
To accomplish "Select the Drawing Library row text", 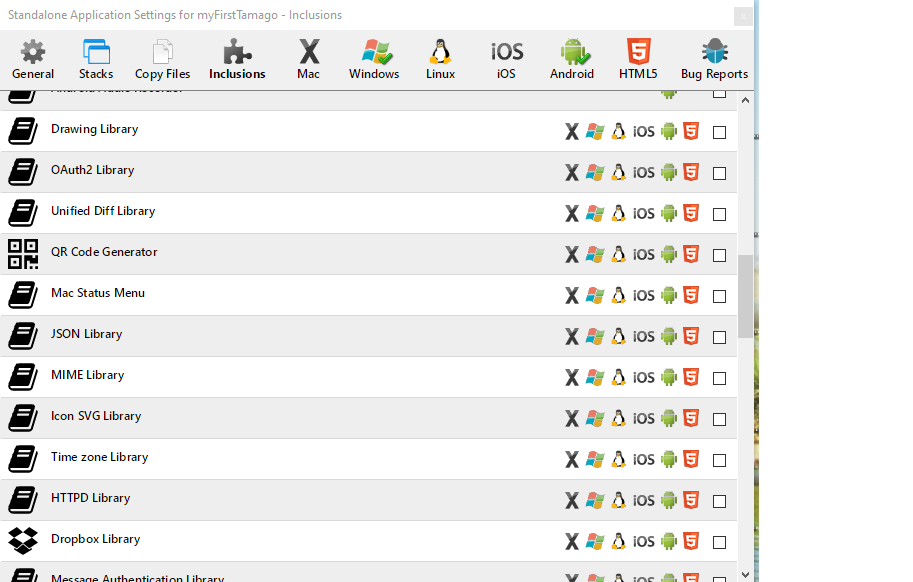I will click(94, 129).
